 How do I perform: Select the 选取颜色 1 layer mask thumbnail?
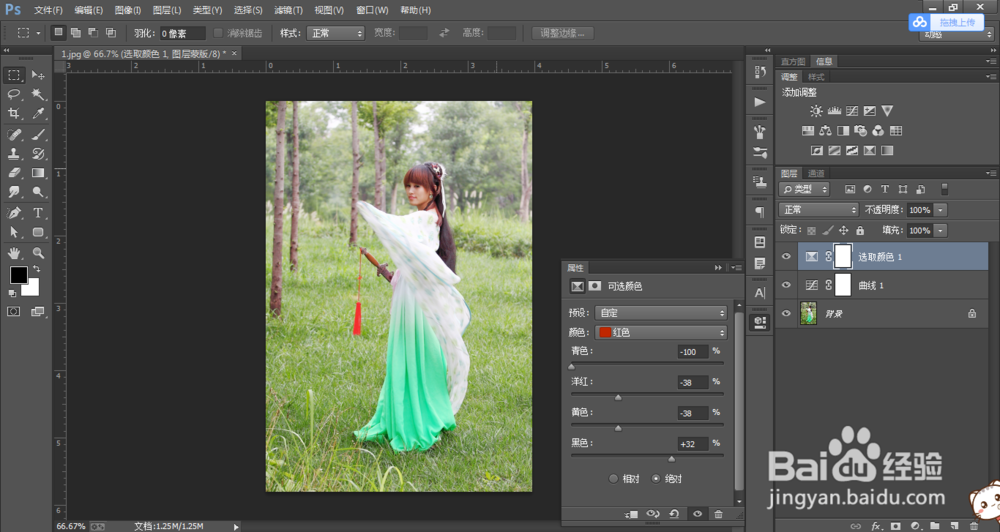coord(842,256)
